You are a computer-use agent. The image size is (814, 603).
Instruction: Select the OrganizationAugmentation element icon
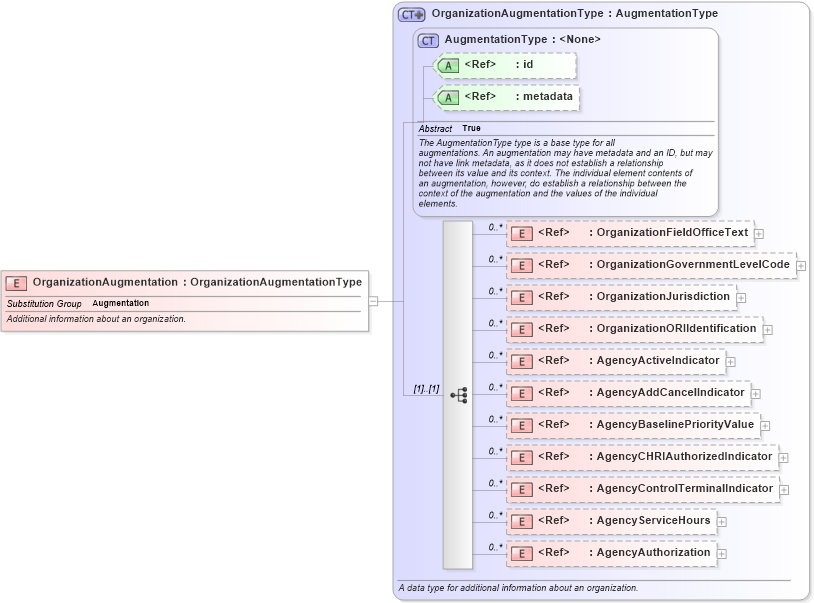pos(16,282)
